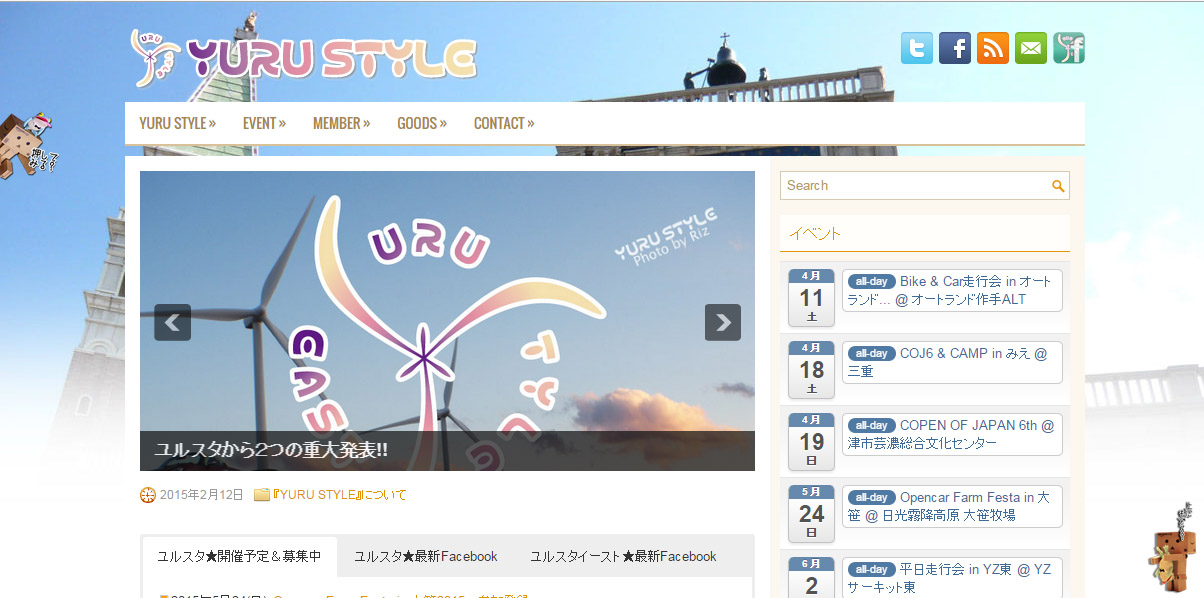The image size is (1204, 598).
Task: Select the ユルスタイースト★最新Facebook tab
Action: (x=622, y=556)
